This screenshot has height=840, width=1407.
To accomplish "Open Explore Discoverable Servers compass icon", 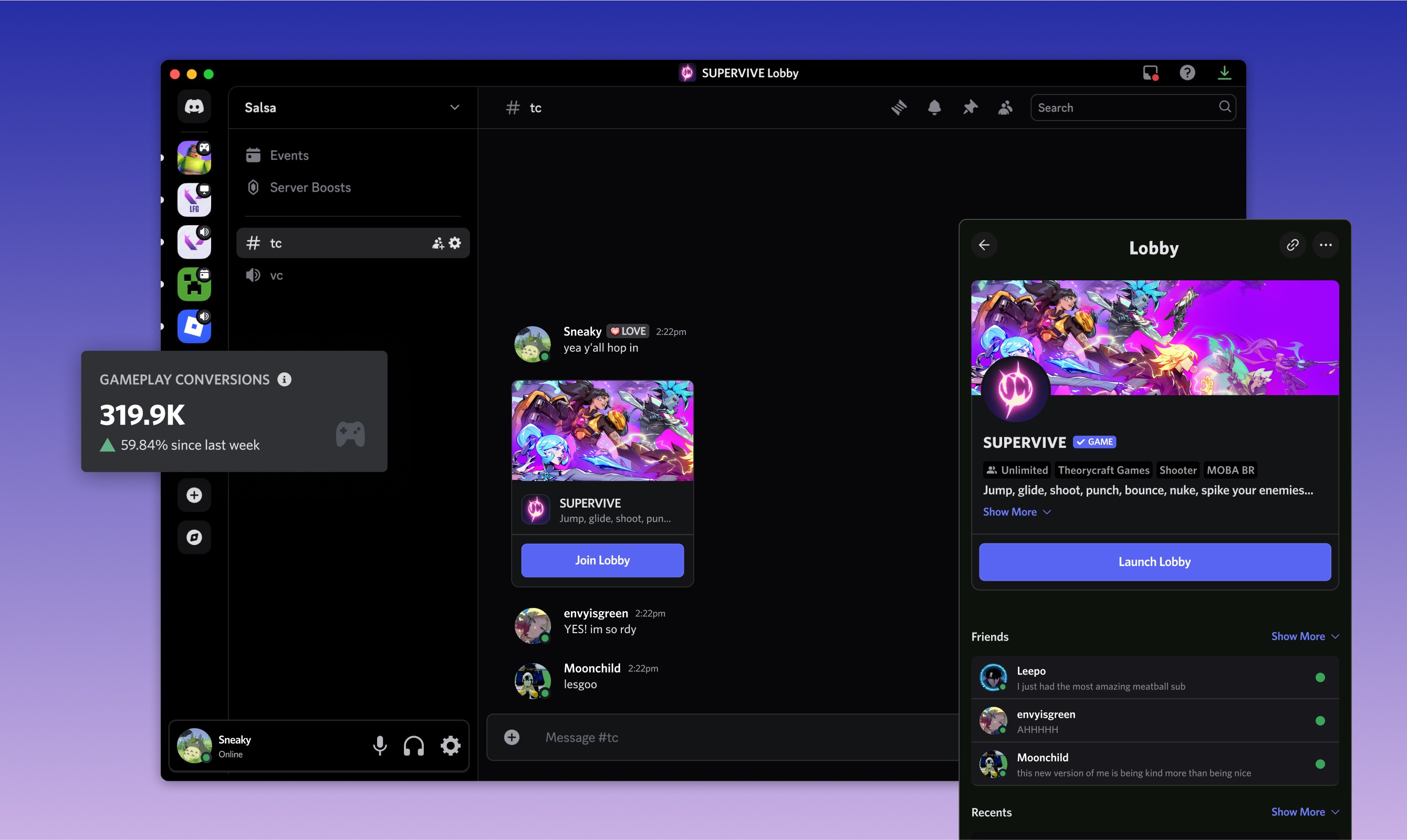I will [x=194, y=537].
